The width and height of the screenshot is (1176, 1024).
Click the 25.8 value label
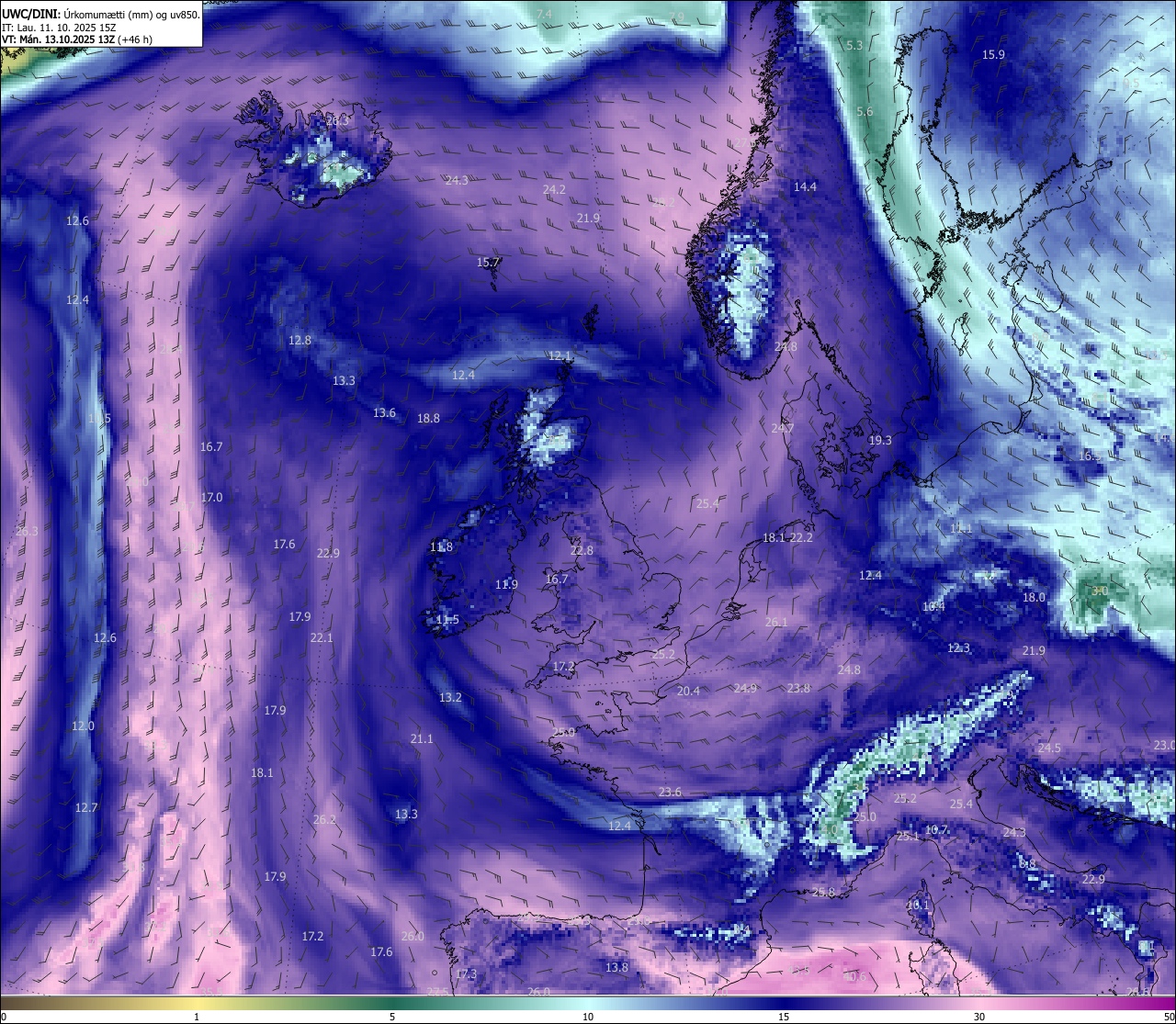pyautogui.click(x=823, y=892)
